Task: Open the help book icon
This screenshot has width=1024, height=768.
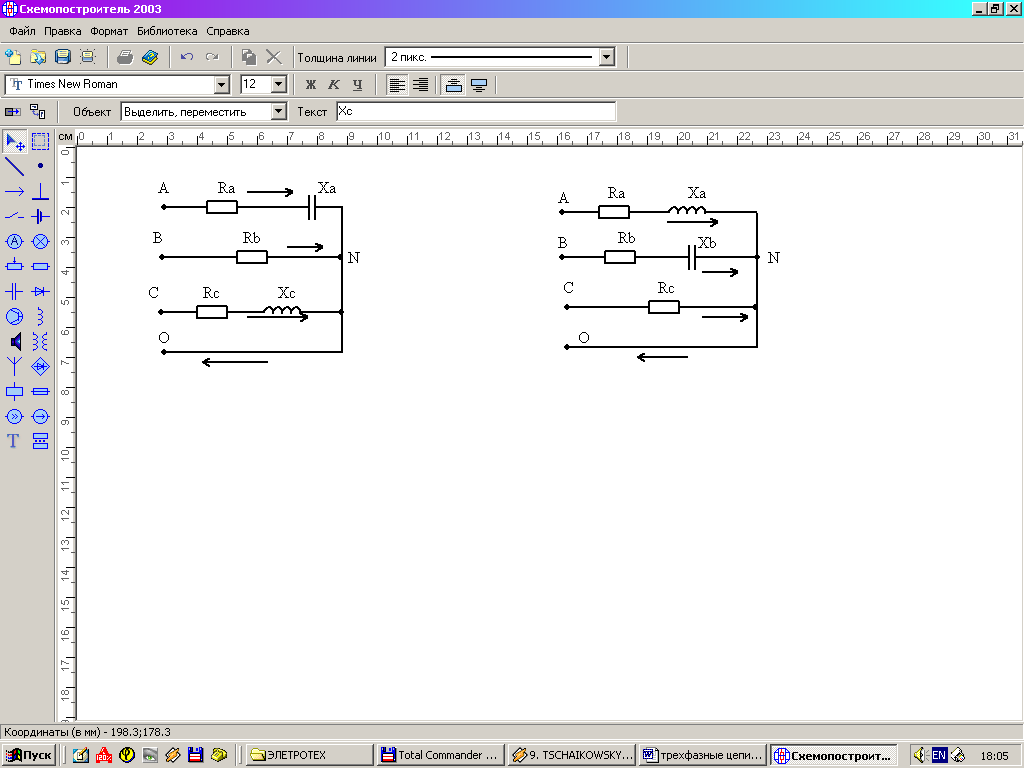Action: pos(150,57)
